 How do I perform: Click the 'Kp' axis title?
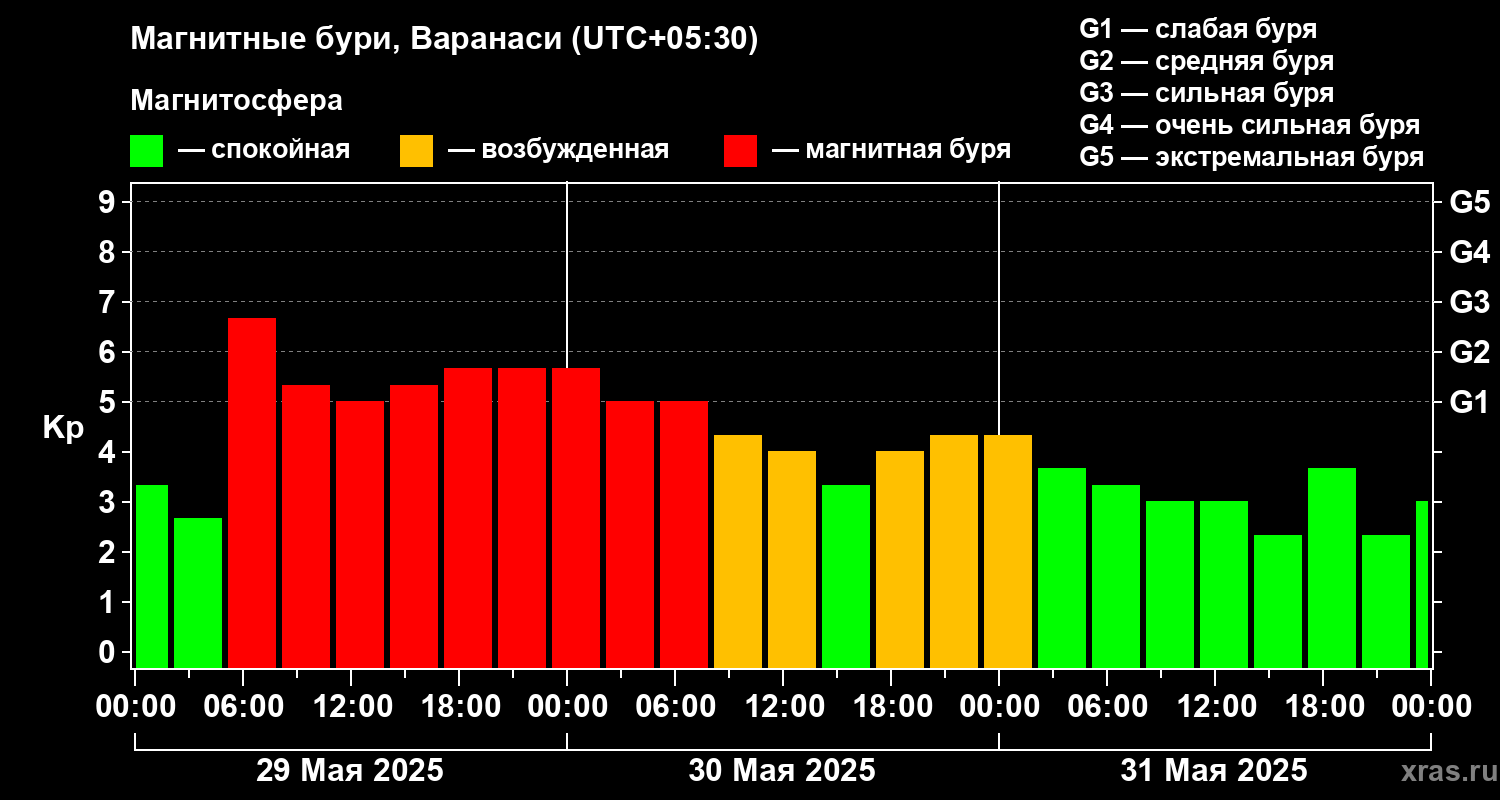63,429
